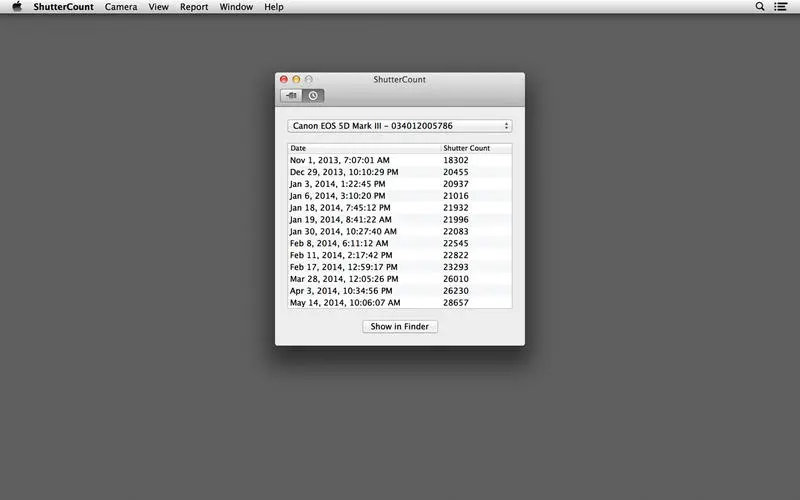The image size is (800, 500).
Task: Click shutter count value 22822
Action: pyautogui.click(x=456, y=255)
